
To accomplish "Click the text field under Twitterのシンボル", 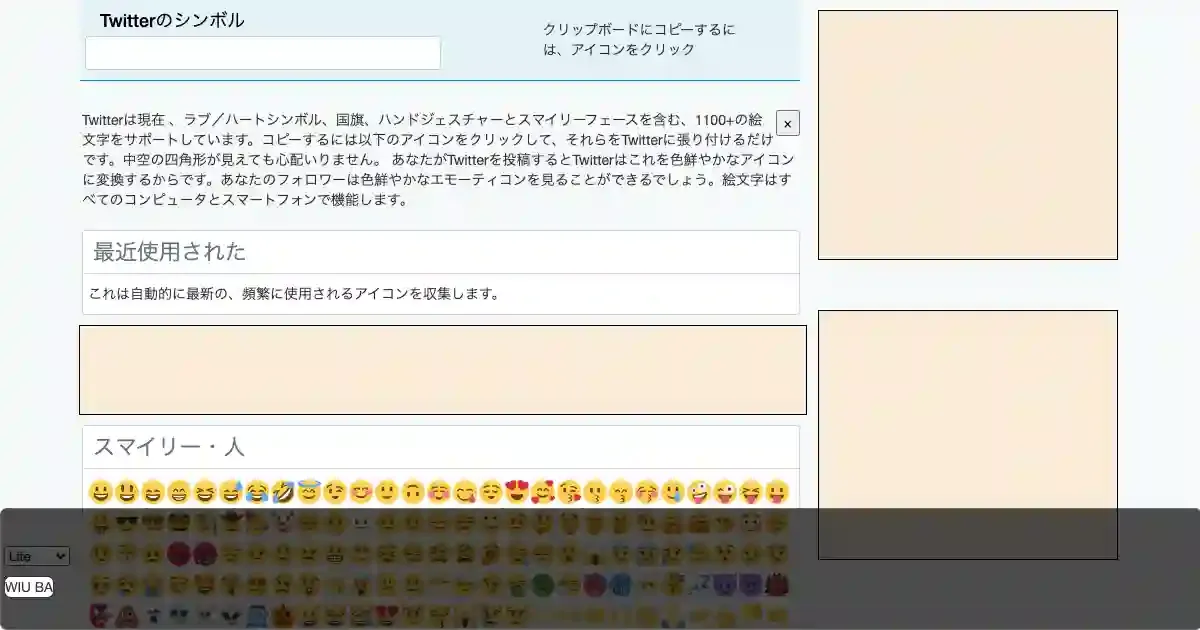I will pyautogui.click(x=262, y=53).
